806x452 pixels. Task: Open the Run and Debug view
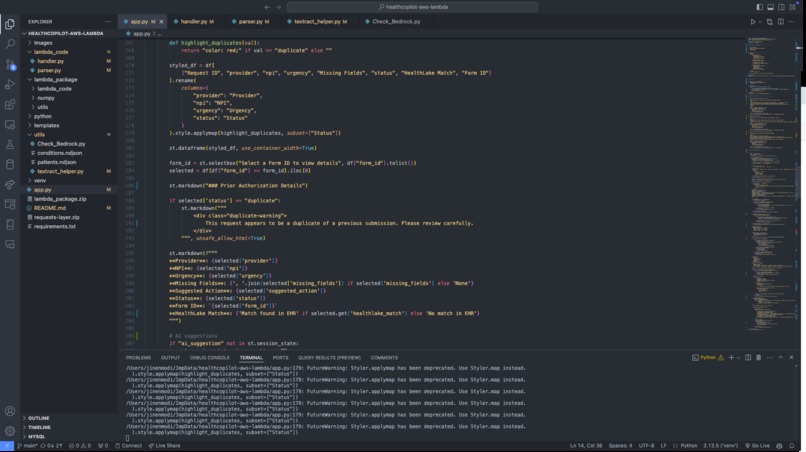coord(10,84)
